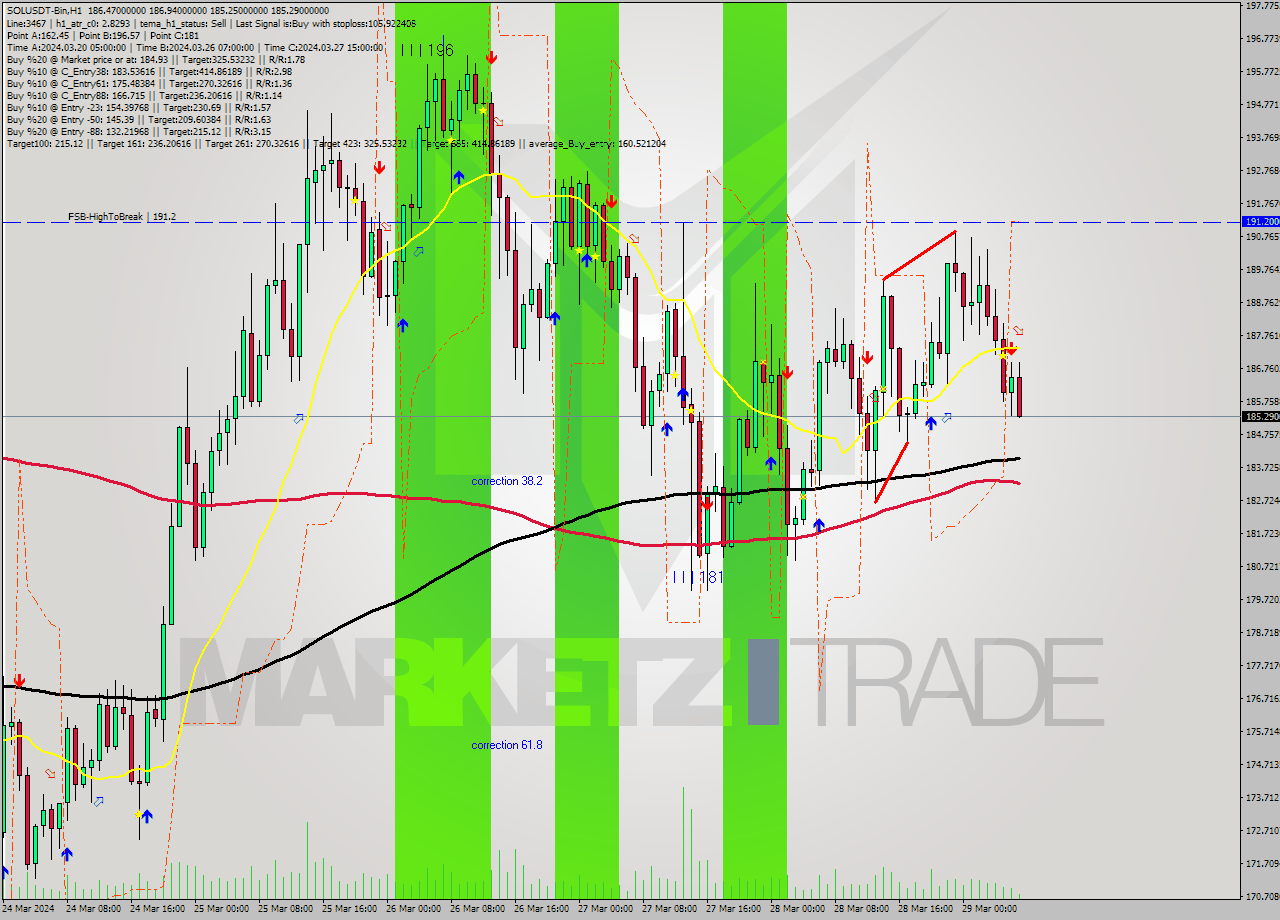Click the 193.769 price axis label
Viewport: 1280px width, 920px height.
tap(1262, 138)
